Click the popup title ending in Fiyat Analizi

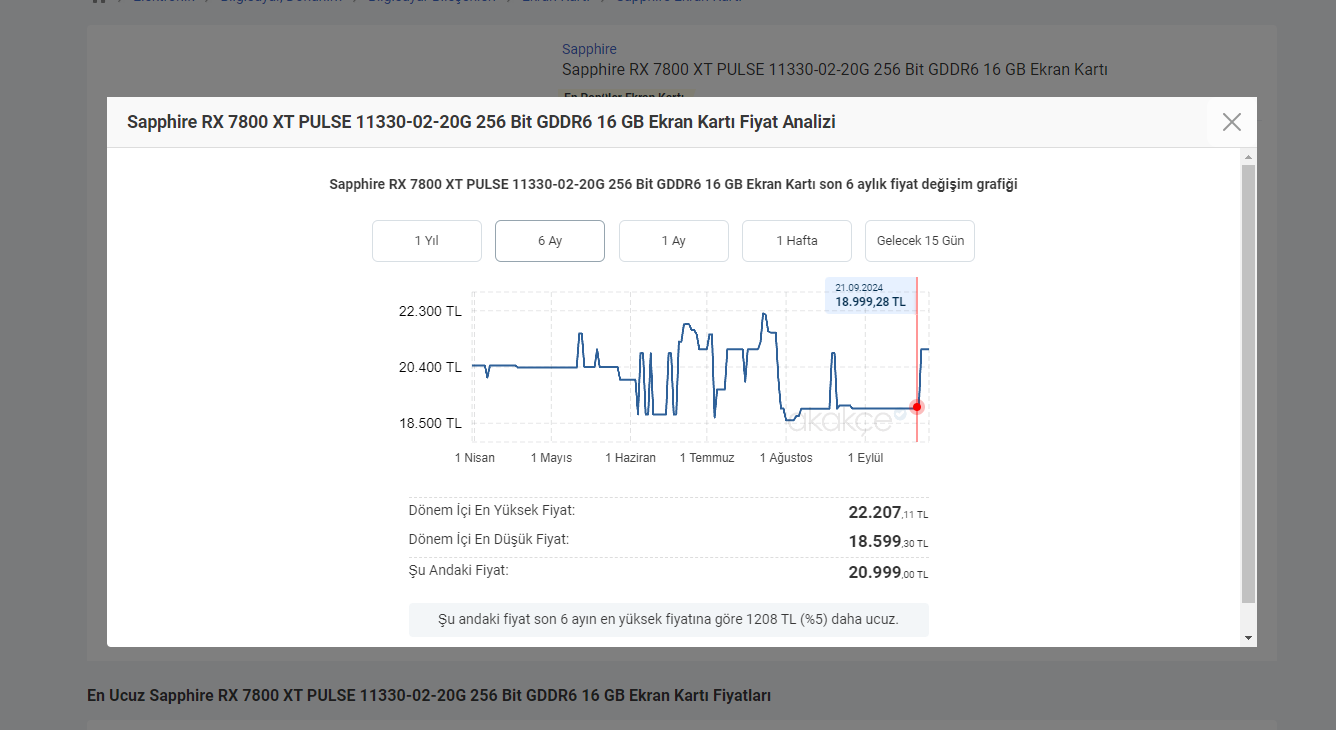tap(481, 122)
